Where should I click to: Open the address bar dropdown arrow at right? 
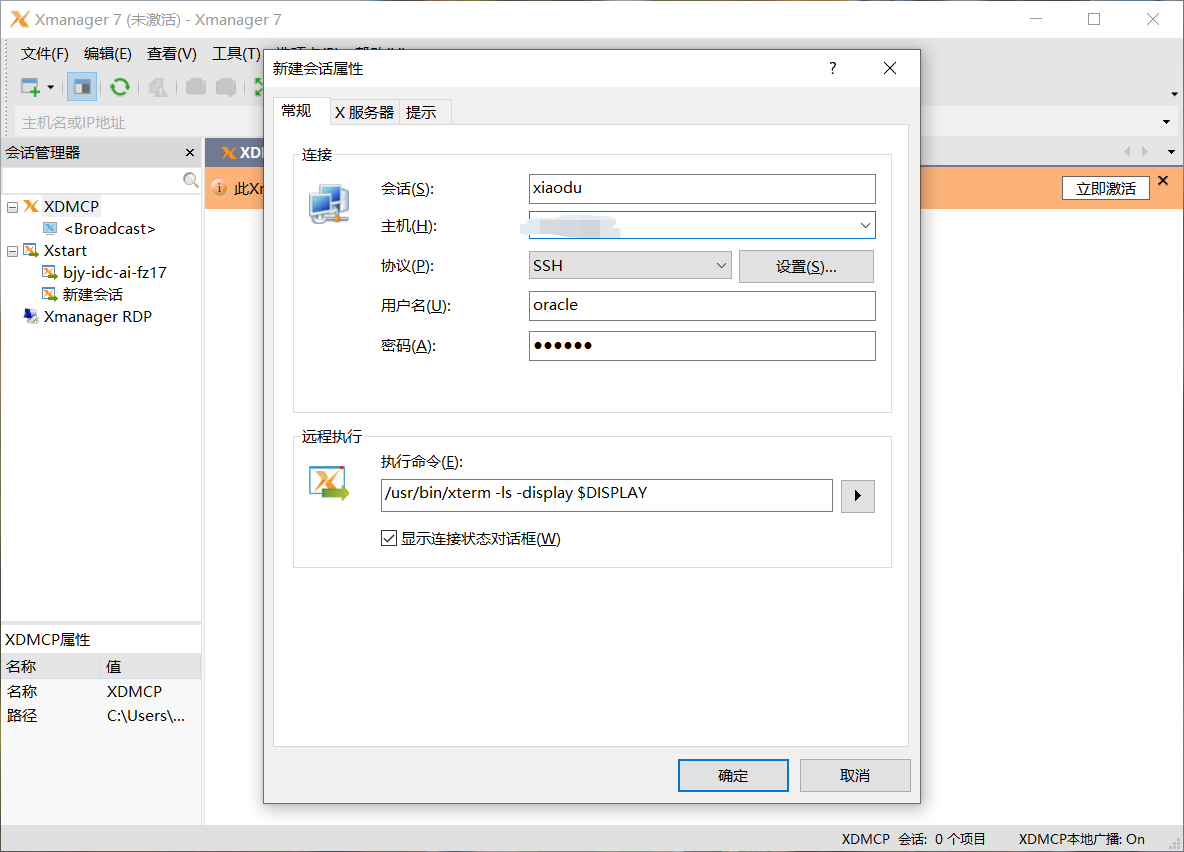[1167, 122]
